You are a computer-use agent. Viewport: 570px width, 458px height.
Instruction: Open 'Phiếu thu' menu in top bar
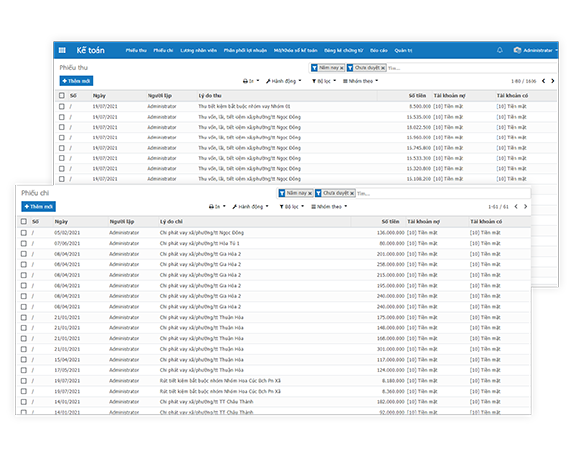point(136,51)
